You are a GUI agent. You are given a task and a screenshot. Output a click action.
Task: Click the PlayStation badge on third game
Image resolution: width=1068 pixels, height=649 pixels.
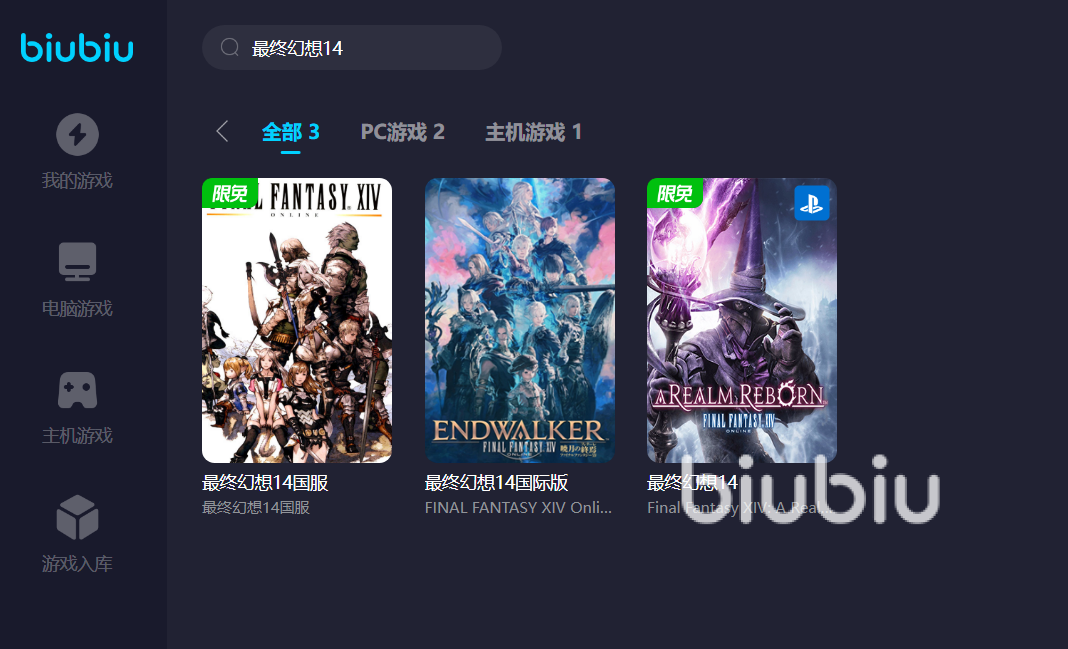(812, 203)
